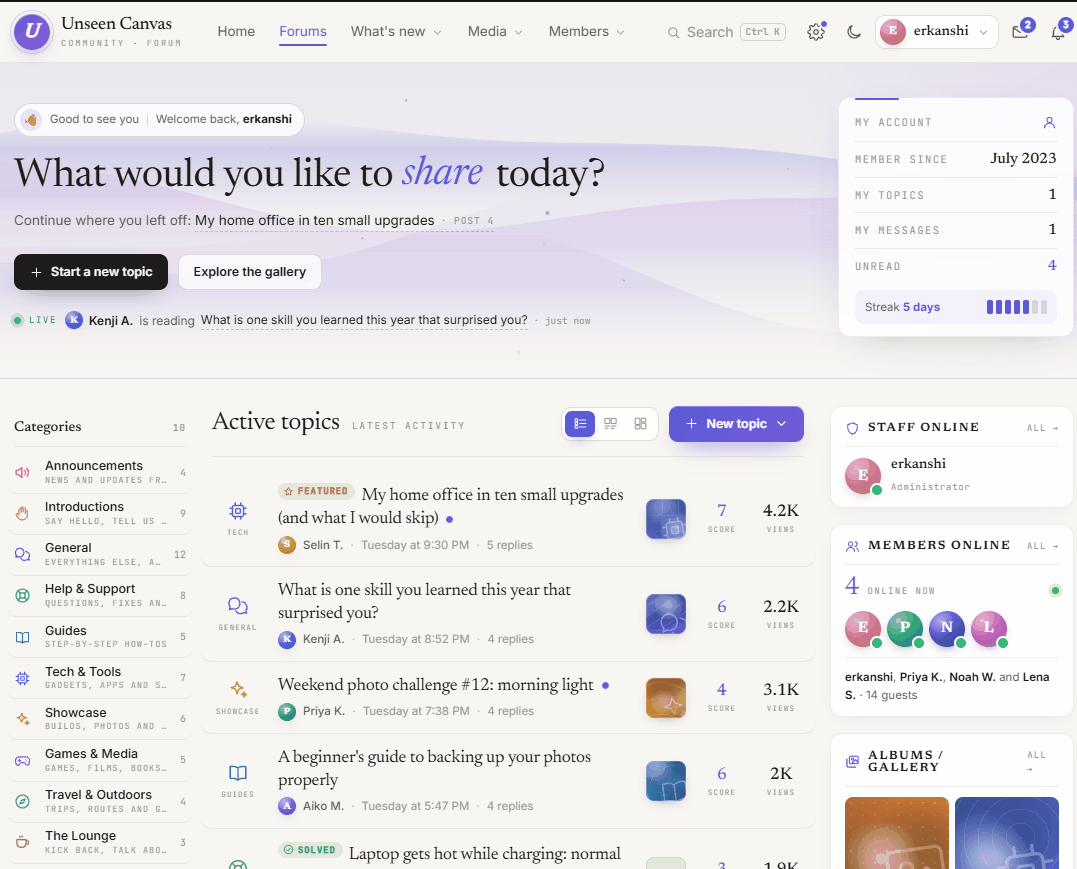Open the inbox messages icon
This screenshot has height=869, width=1077.
click(x=1020, y=32)
